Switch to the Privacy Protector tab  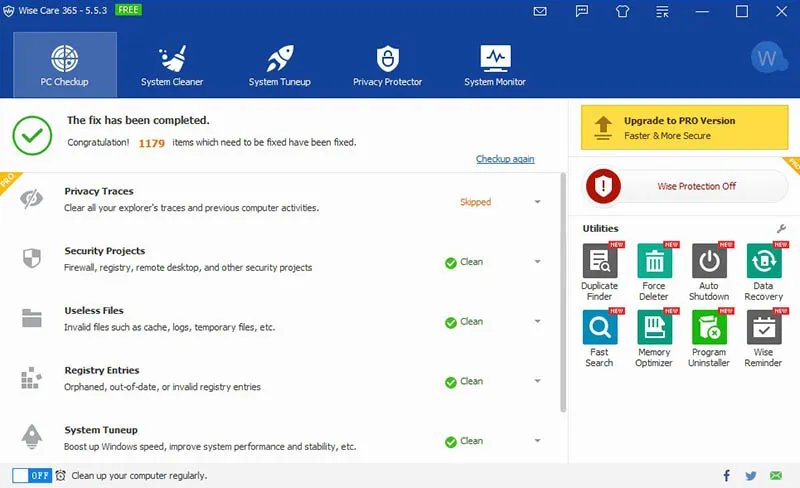(x=387, y=65)
